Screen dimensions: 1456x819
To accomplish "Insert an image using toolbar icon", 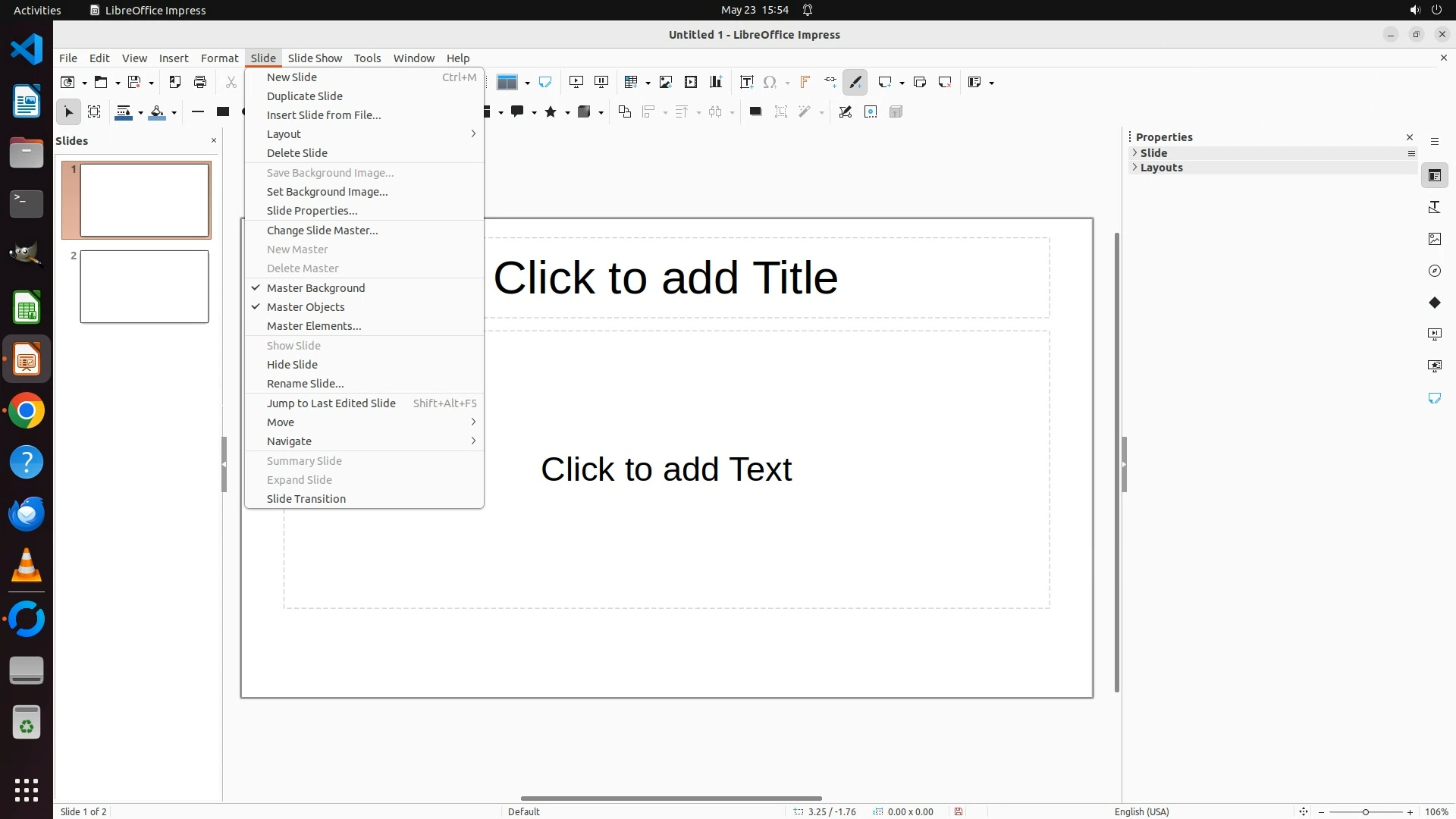I will 666,82.
